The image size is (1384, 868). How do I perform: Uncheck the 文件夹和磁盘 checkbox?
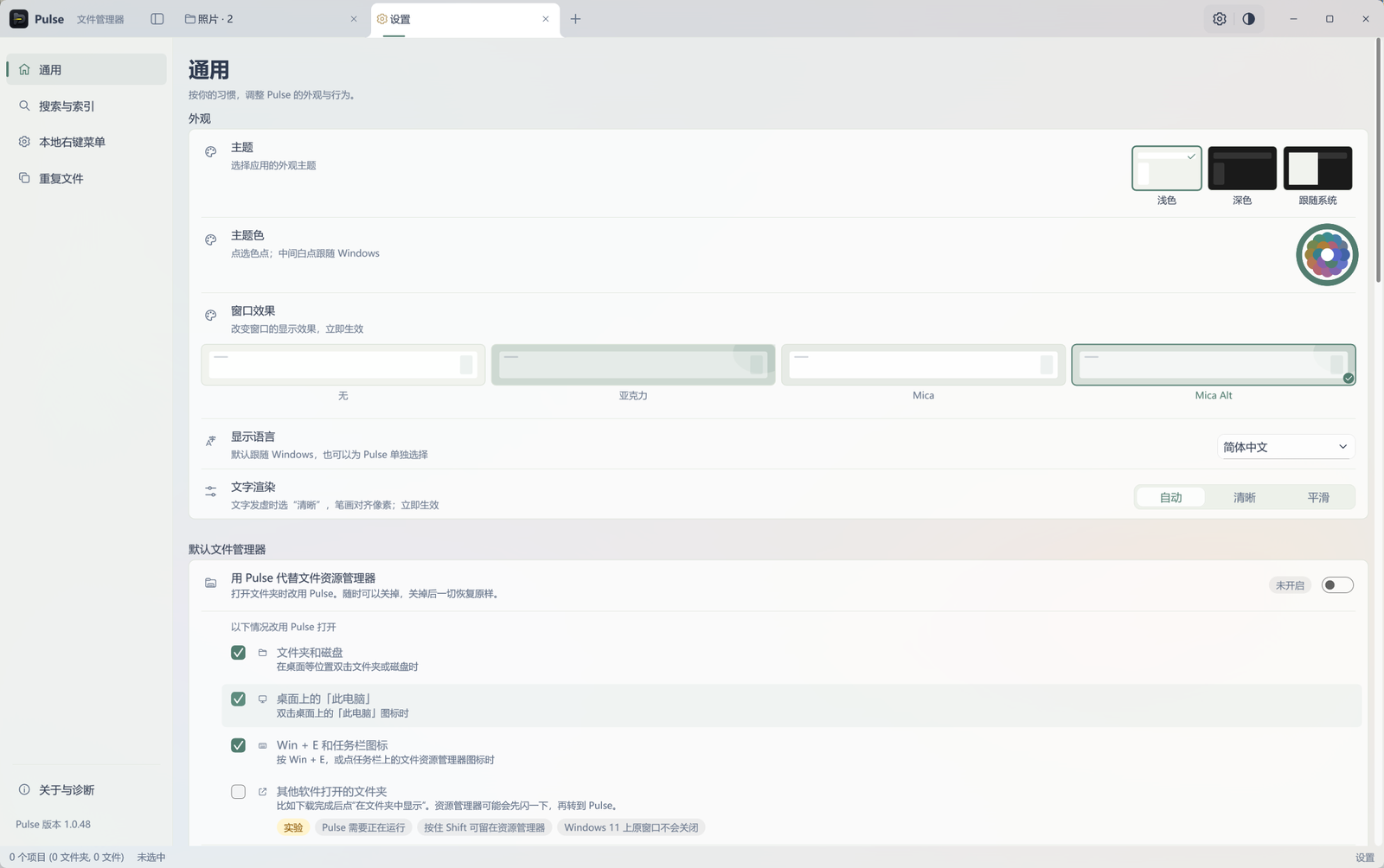[238, 653]
